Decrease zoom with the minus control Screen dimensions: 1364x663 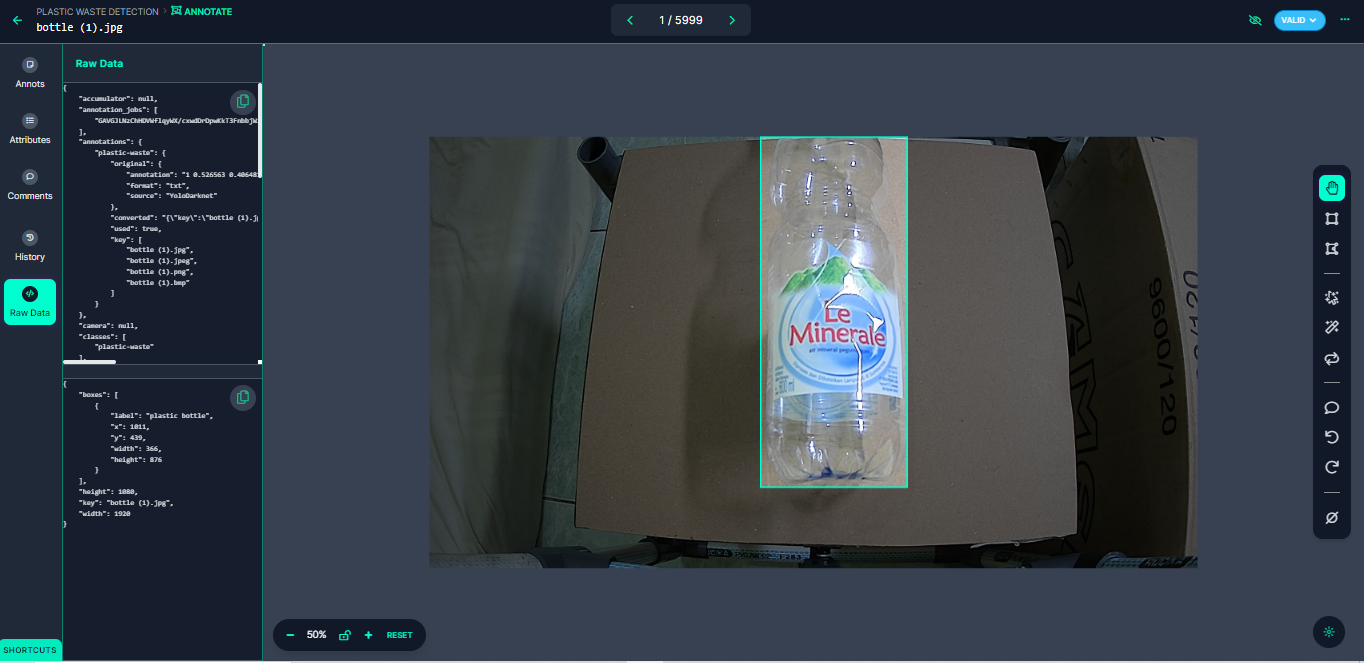pos(290,635)
